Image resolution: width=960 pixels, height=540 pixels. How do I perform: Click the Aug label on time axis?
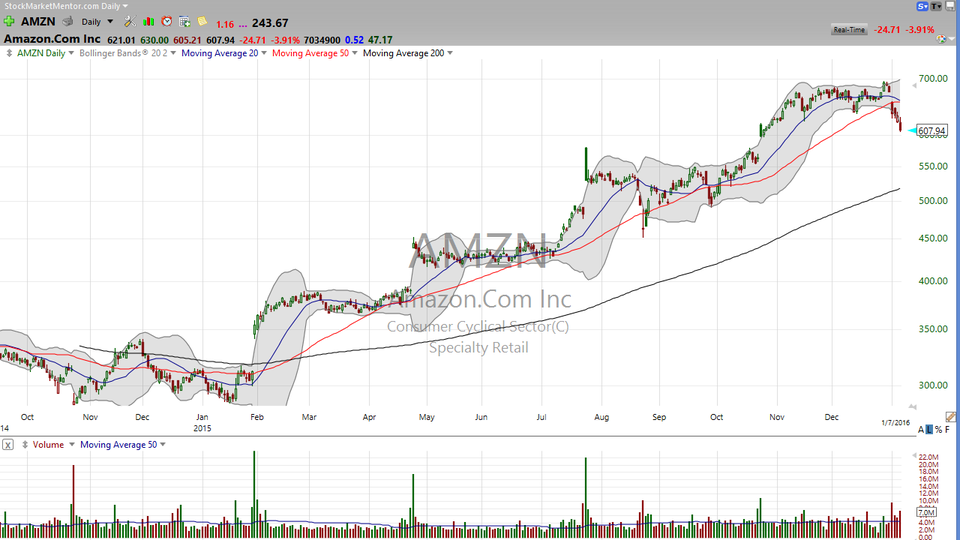pyautogui.click(x=601, y=417)
